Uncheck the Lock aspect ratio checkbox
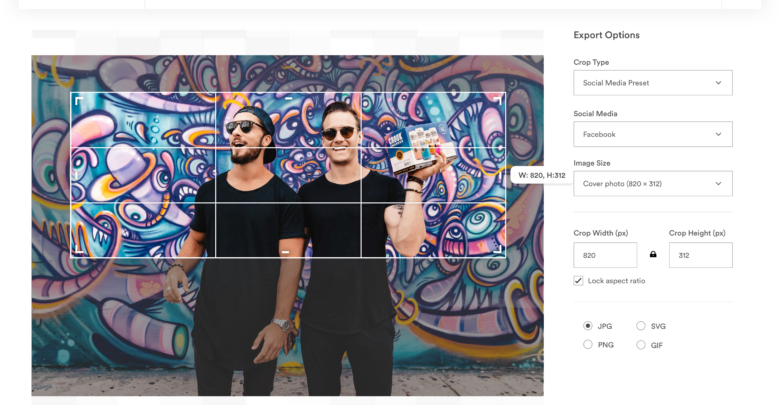This screenshot has height=405, width=780. [x=578, y=281]
